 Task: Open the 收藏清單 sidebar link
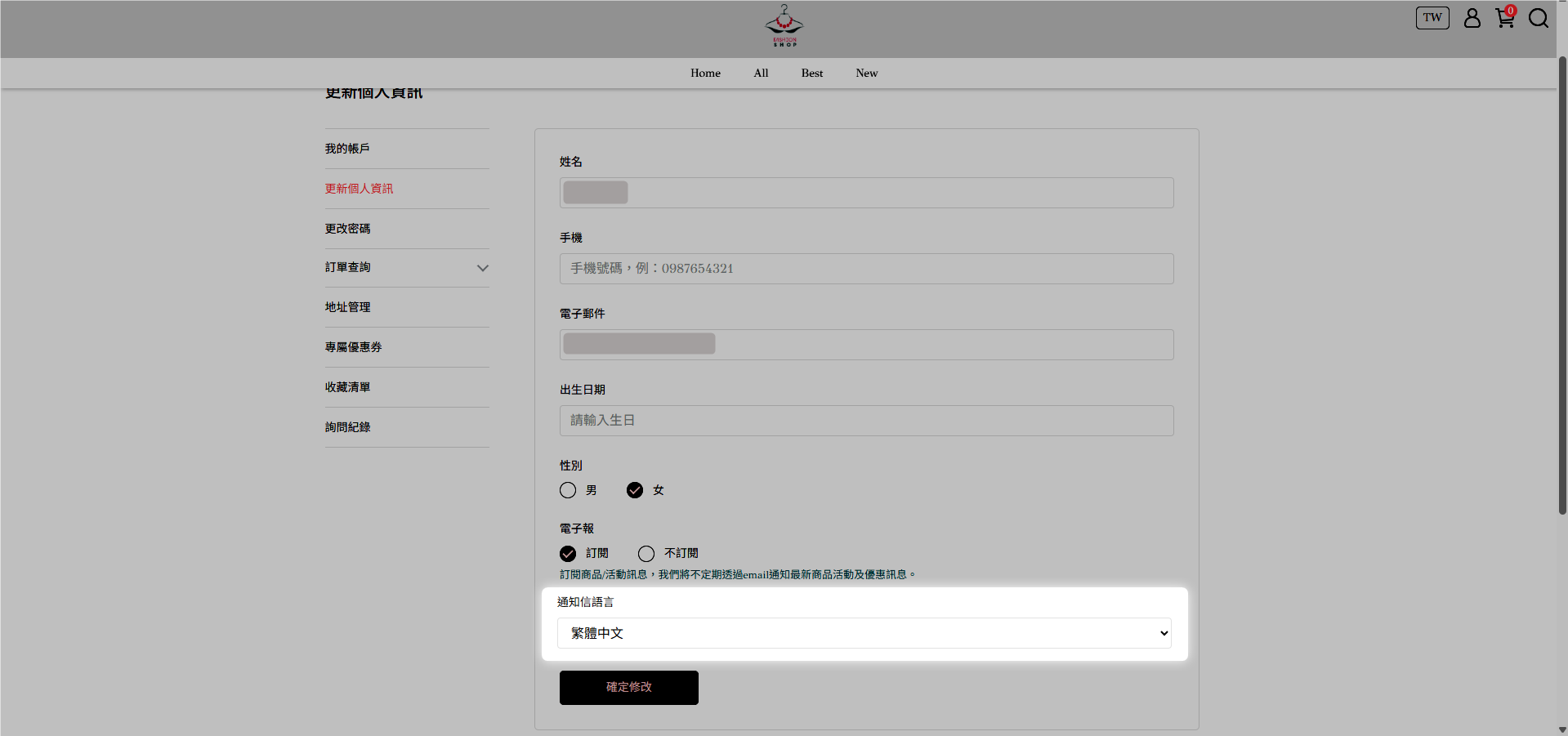click(x=346, y=386)
